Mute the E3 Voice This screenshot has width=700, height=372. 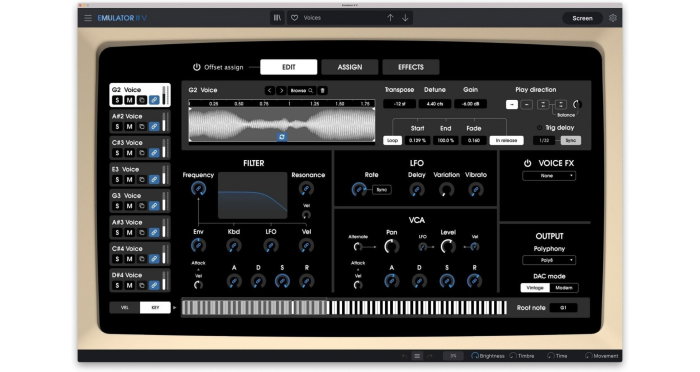pyautogui.click(x=129, y=180)
